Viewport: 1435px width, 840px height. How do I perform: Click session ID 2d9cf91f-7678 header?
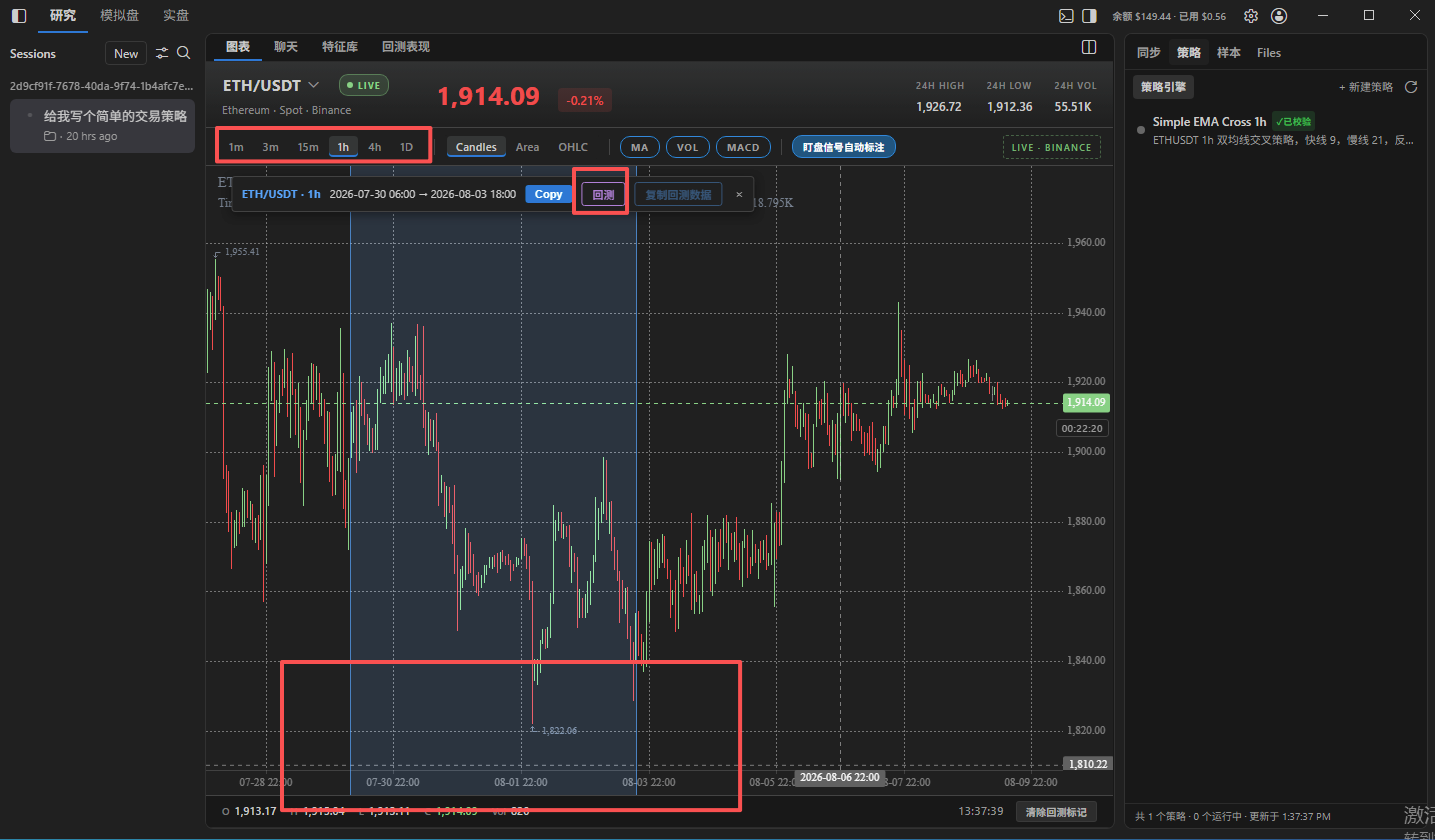coord(101,86)
